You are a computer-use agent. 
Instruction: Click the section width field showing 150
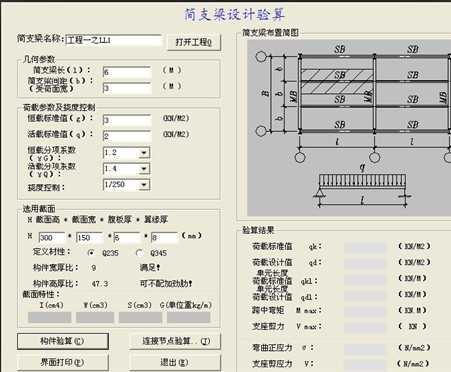pos(89,238)
